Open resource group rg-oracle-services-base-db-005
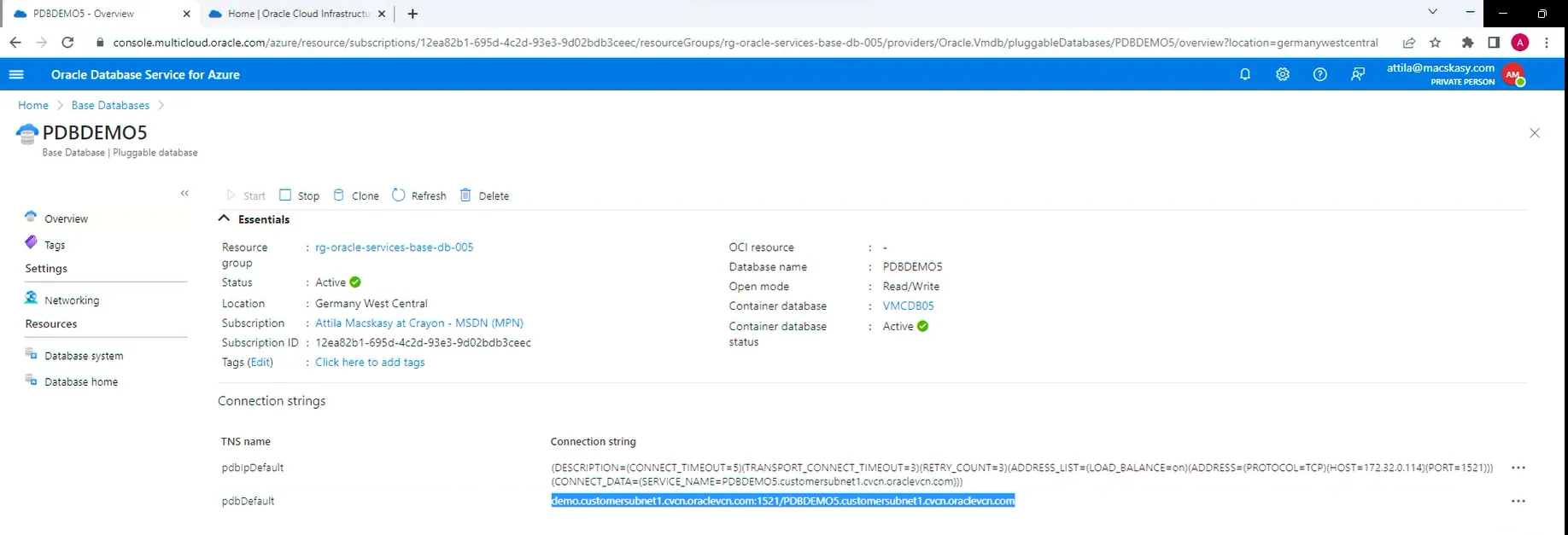This screenshot has width=1568, height=535. pyautogui.click(x=394, y=247)
